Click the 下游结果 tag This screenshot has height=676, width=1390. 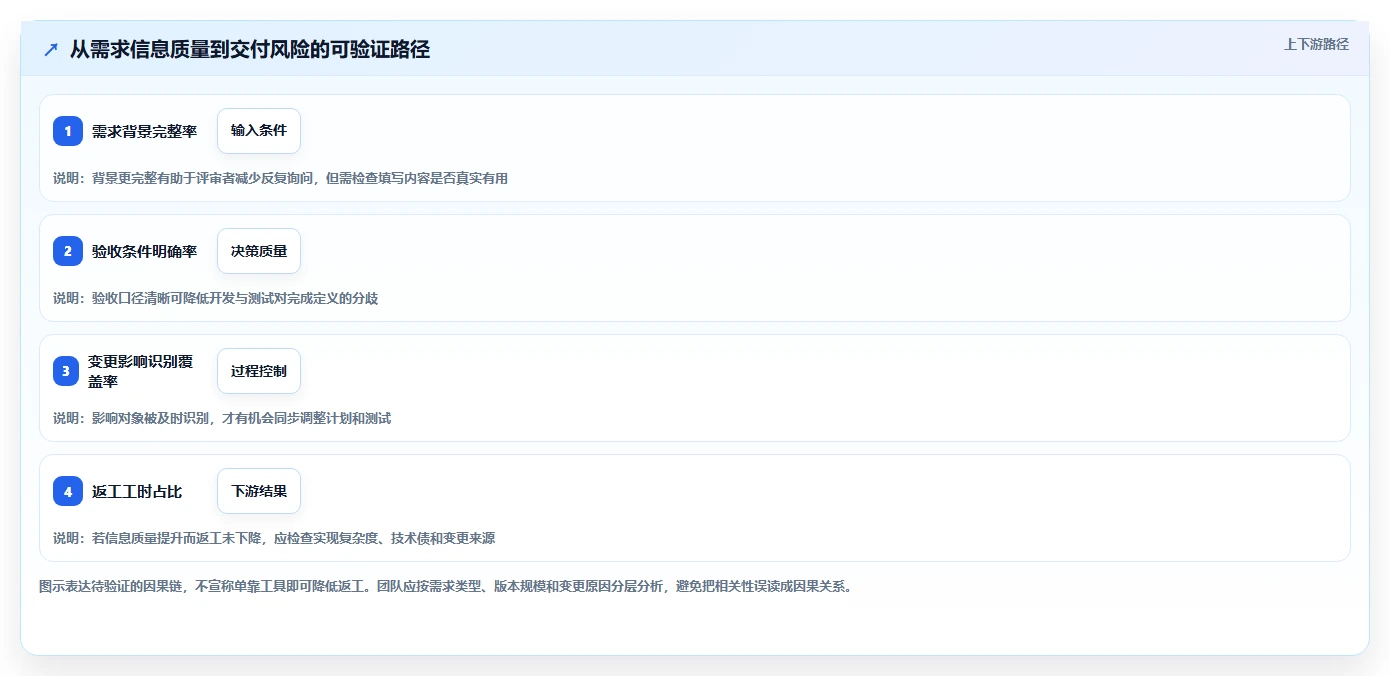pyautogui.click(x=259, y=491)
